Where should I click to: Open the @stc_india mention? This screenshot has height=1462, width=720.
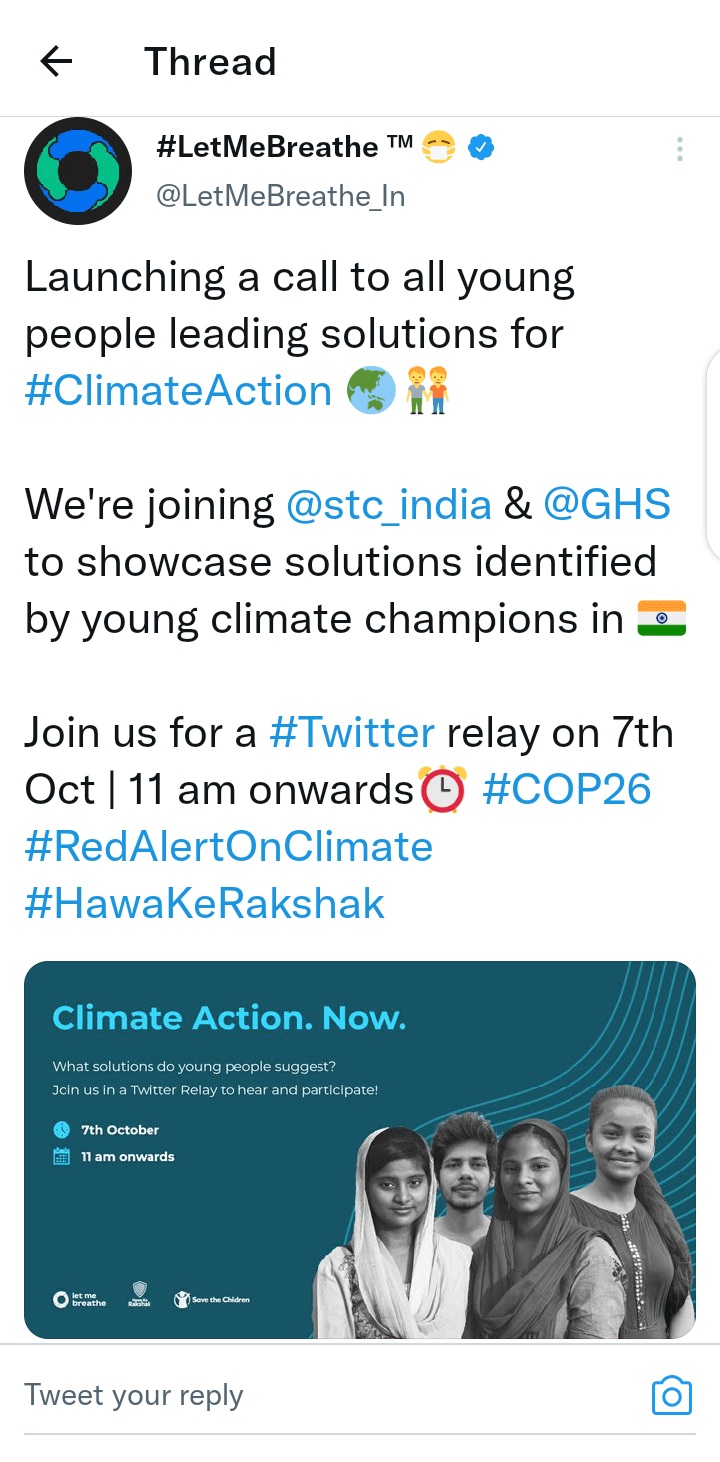pos(389,505)
